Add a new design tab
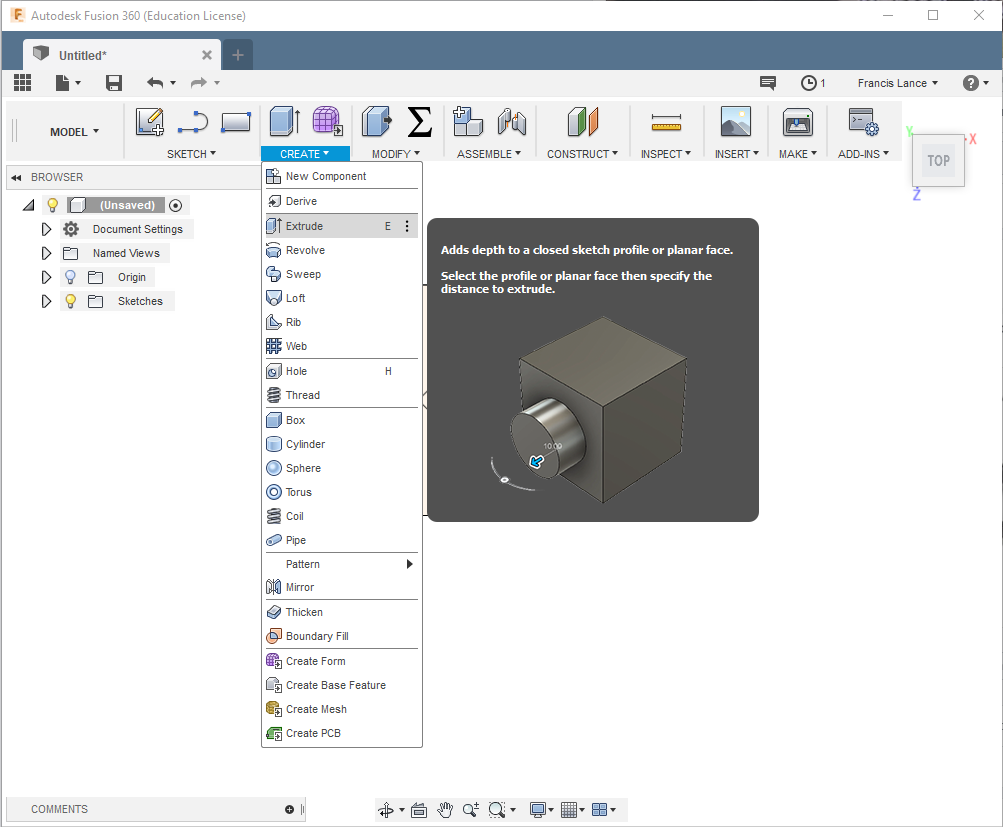Image resolution: width=1003 pixels, height=827 pixels. coord(237,55)
